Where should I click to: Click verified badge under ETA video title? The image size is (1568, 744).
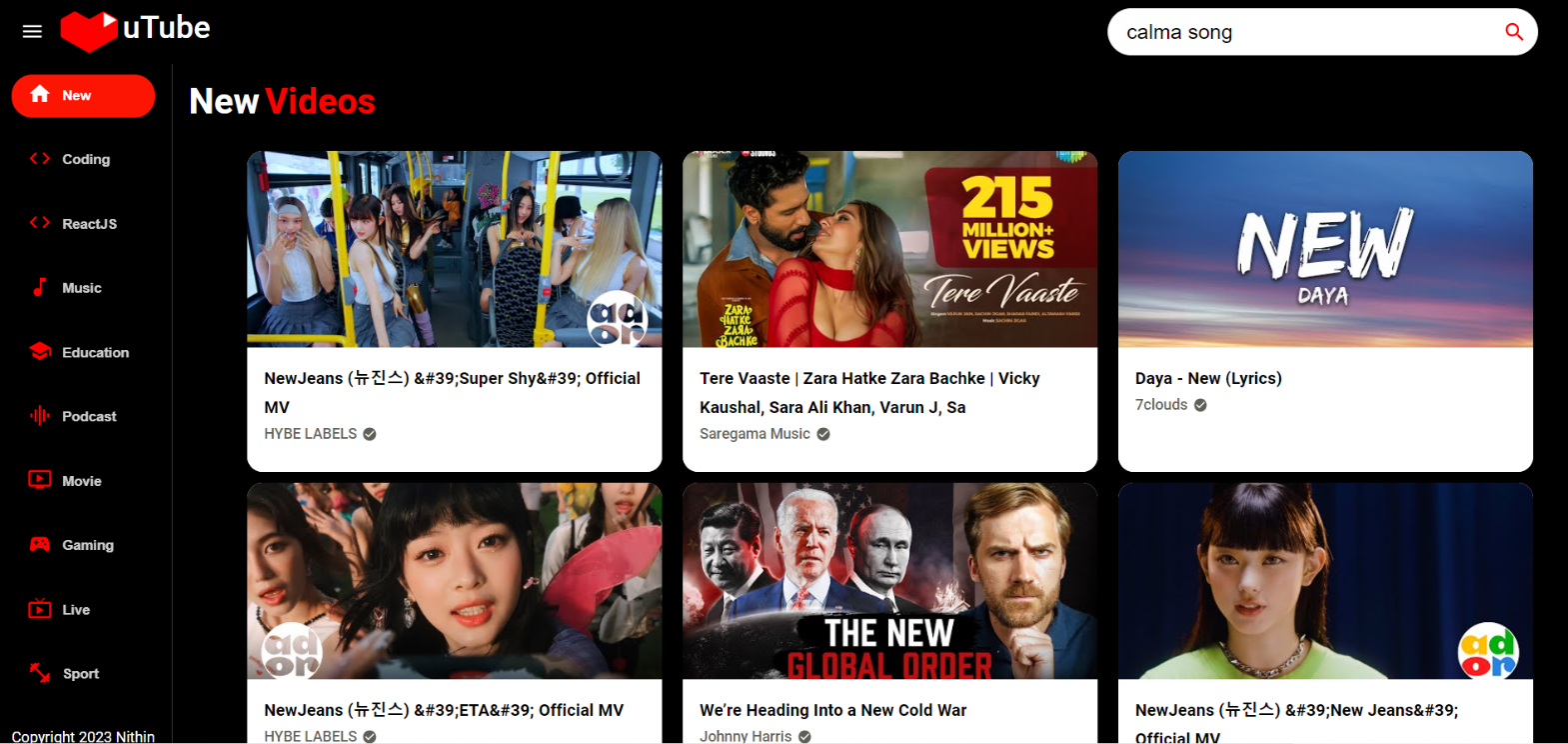370,737
